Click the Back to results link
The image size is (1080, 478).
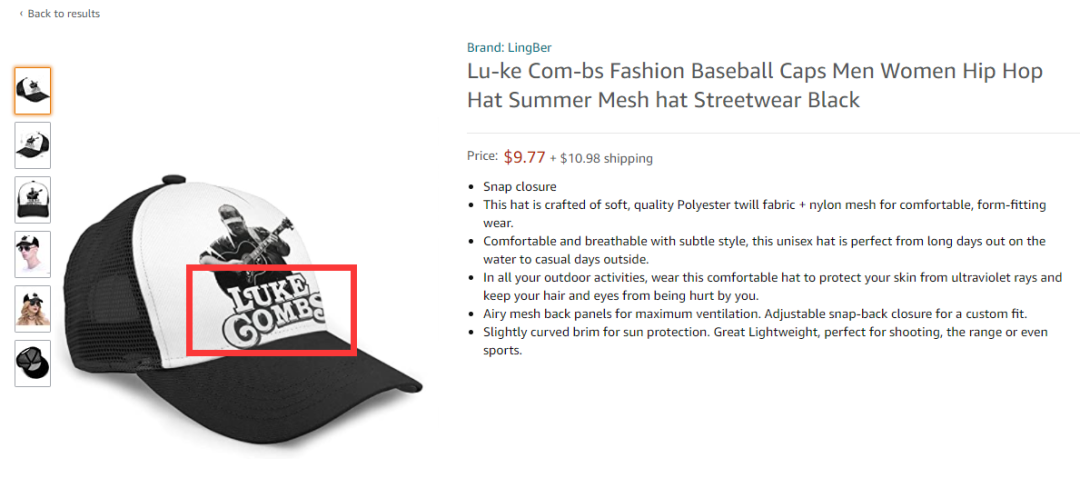(63, 14)
